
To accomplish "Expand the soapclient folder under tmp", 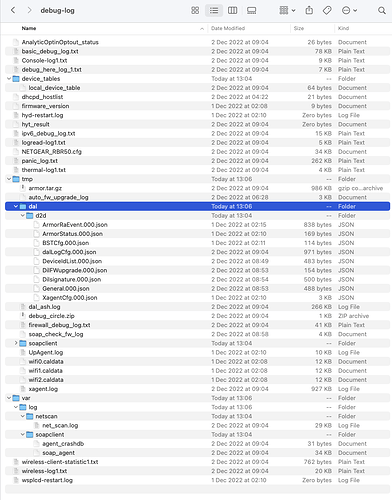I will pyautogui.click(x=16, y=343).
